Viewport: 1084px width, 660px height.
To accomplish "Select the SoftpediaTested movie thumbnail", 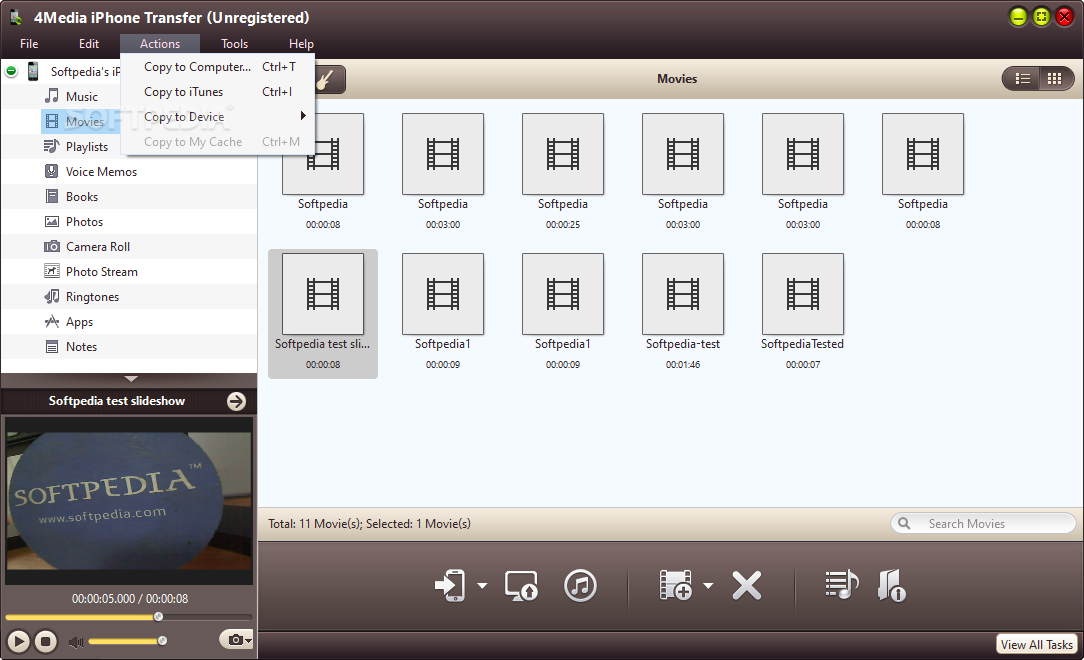I will coord(802,294).
